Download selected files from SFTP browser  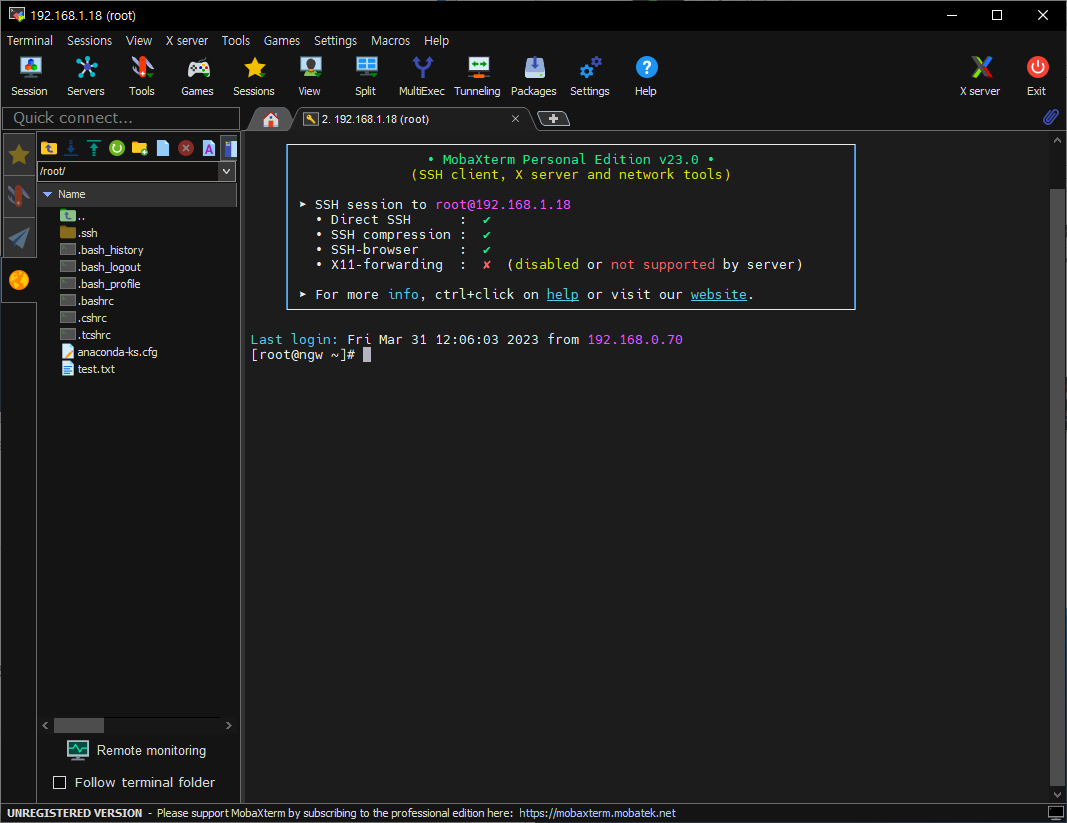[x=71, y=148]
